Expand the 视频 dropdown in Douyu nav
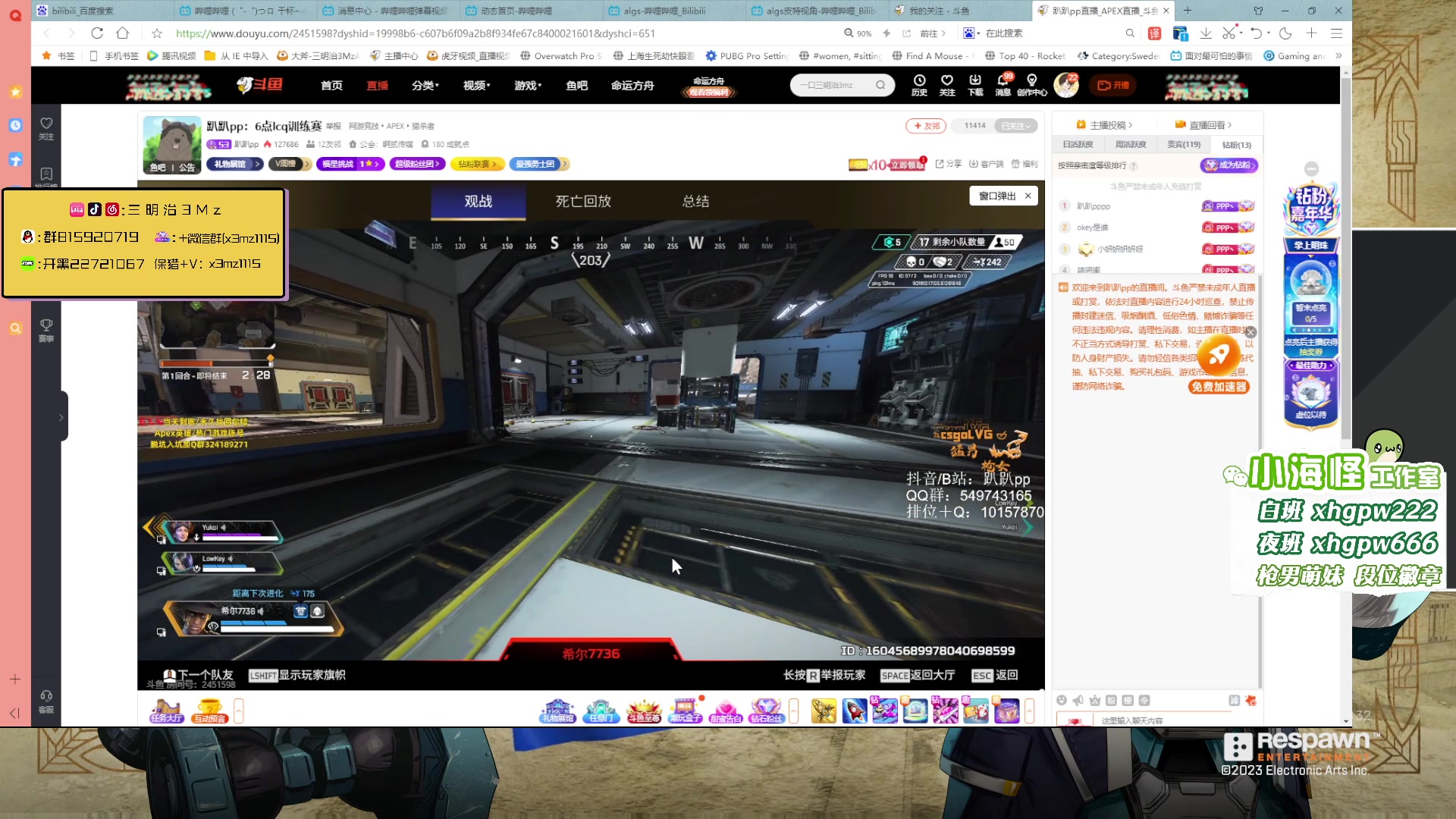This screenshot has width=1456, height=819. pyautogui.click(x=477, y=85)
